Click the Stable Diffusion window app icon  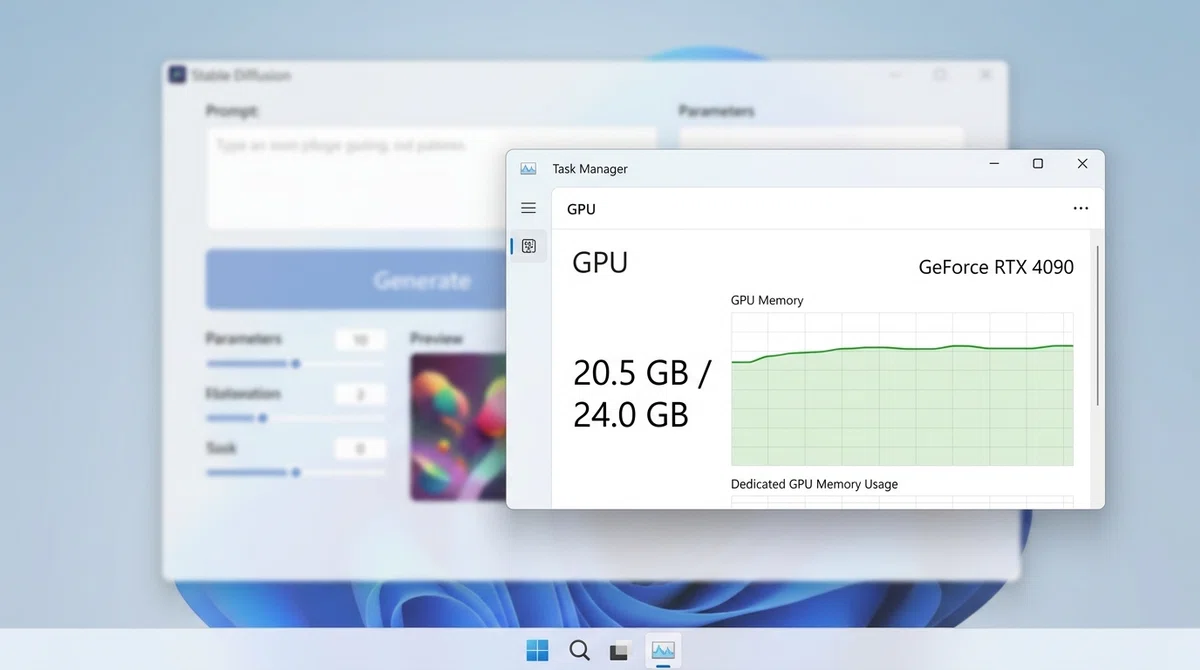[177, 75]
